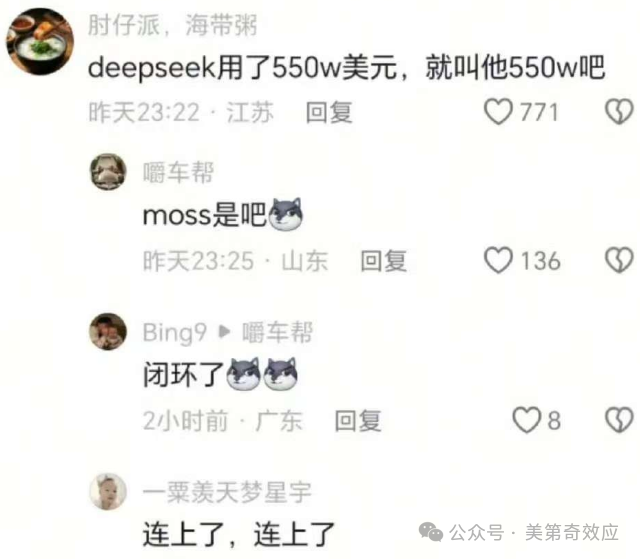The width and height of the screenshot is (640, 559).
Task: Like the moss是吧 reply
Action: [x=498, y=260]
